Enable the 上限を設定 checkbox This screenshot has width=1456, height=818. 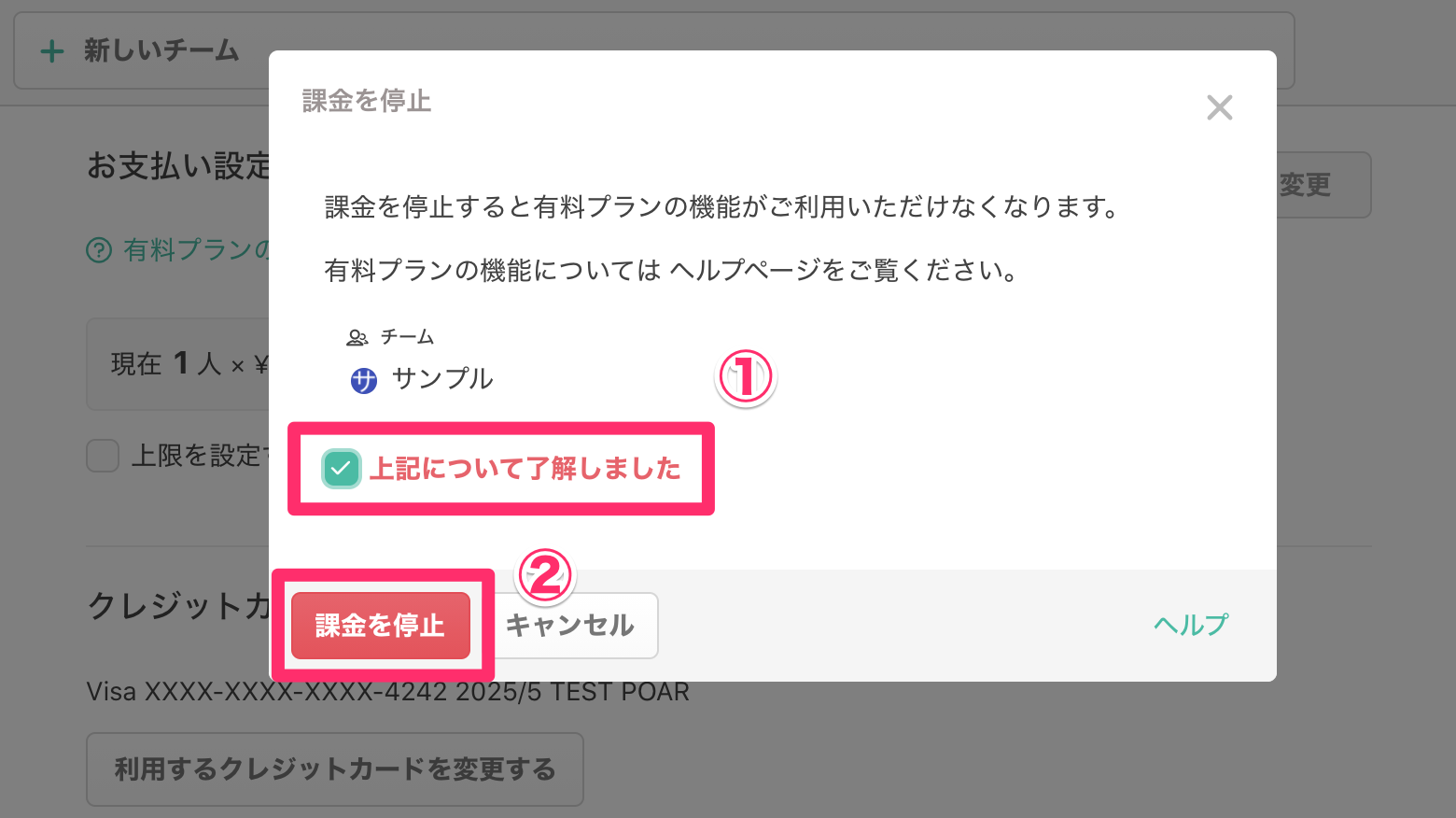click(103, 457)
